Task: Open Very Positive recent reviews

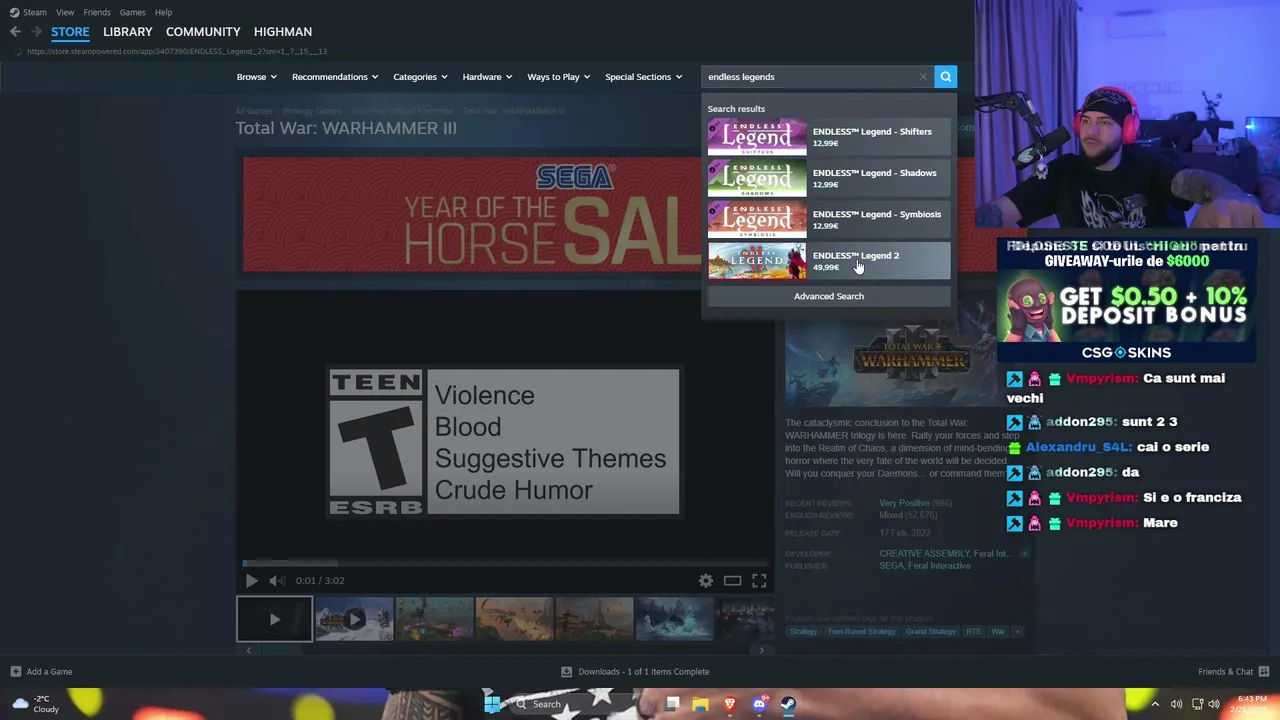Action: (904, 503)
